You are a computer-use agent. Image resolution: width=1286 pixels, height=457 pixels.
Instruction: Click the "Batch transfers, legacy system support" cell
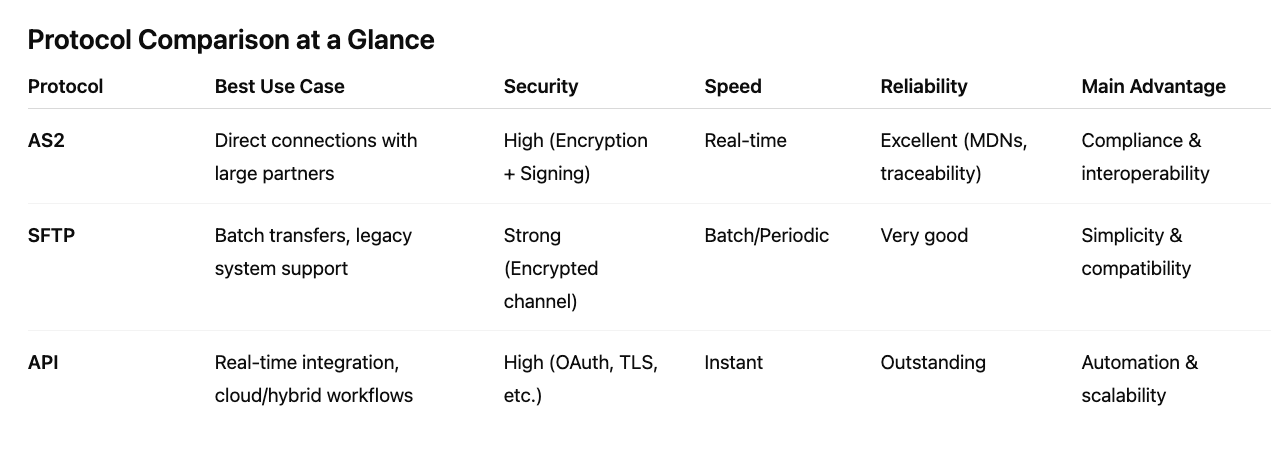313,252
